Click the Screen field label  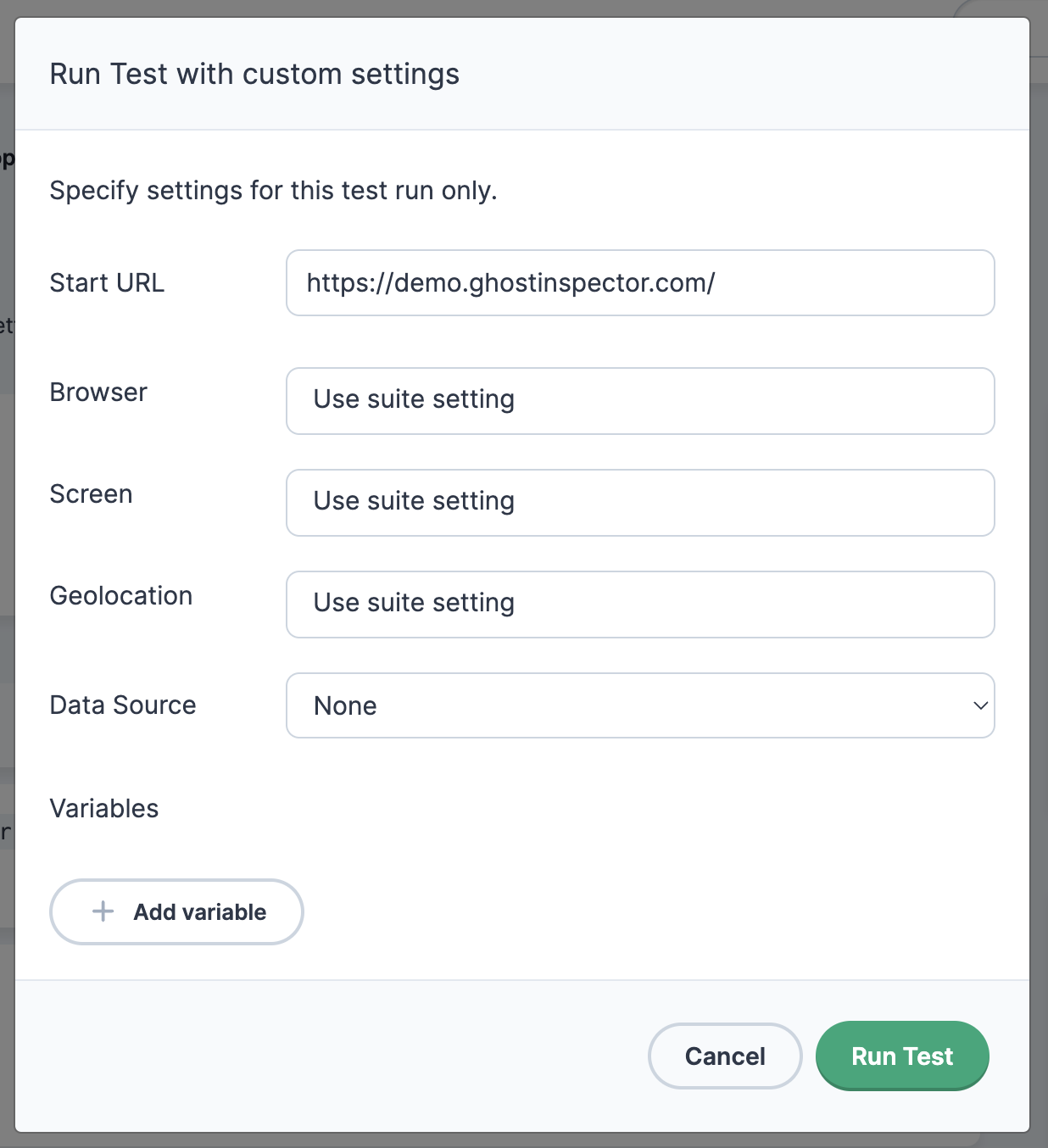[91, 493]
